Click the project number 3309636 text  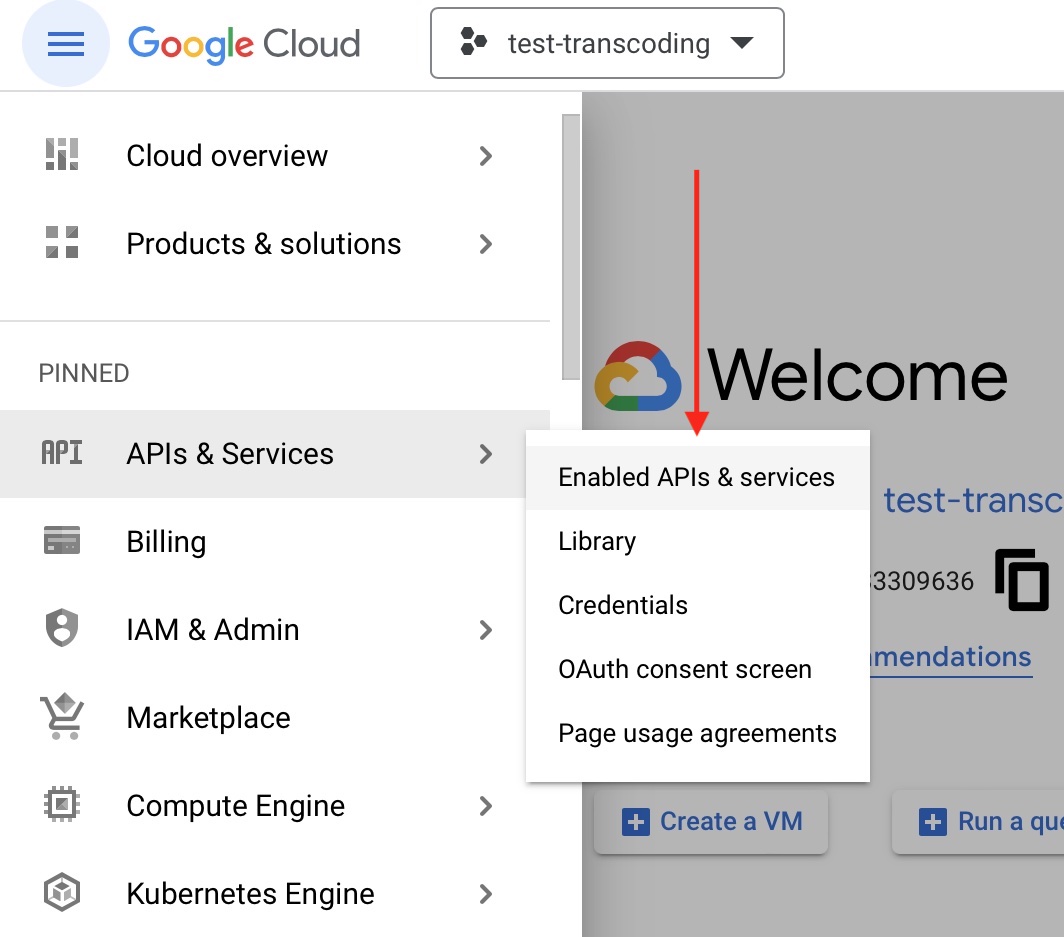pos(922,581)
